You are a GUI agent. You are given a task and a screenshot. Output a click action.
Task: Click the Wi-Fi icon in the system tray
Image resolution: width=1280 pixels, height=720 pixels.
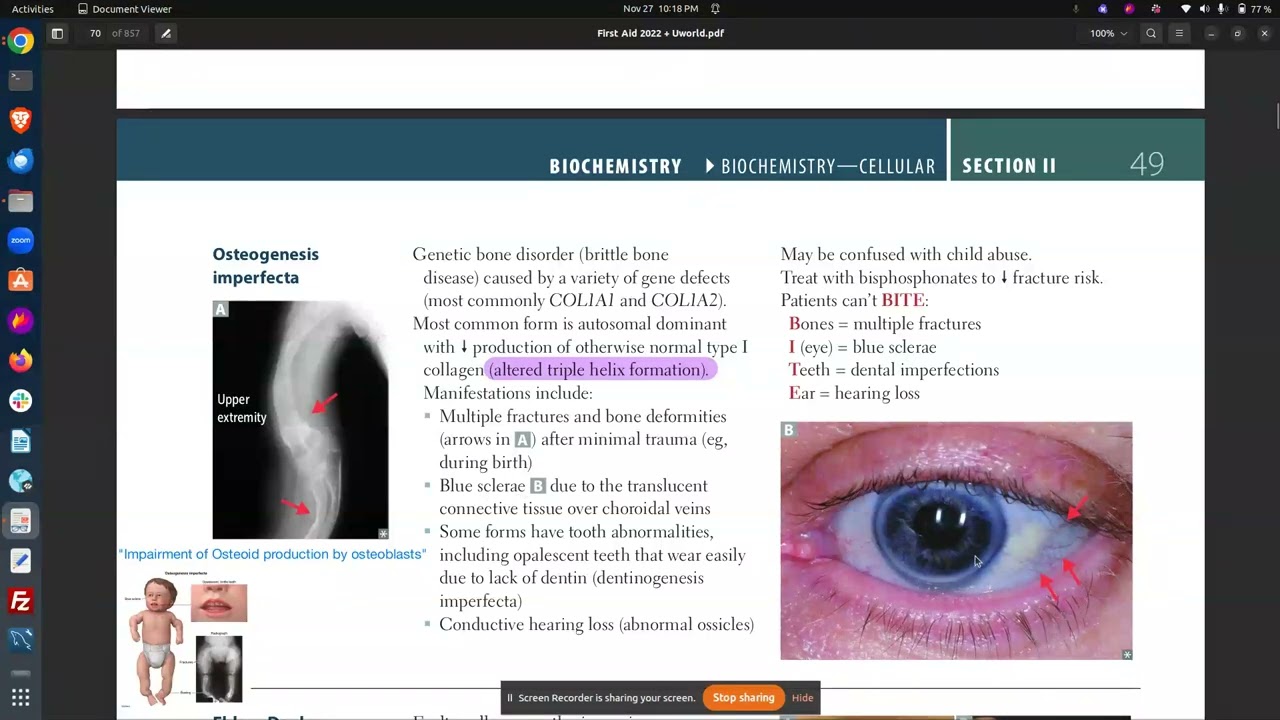pyautogui.click(x=1186, y=8)
